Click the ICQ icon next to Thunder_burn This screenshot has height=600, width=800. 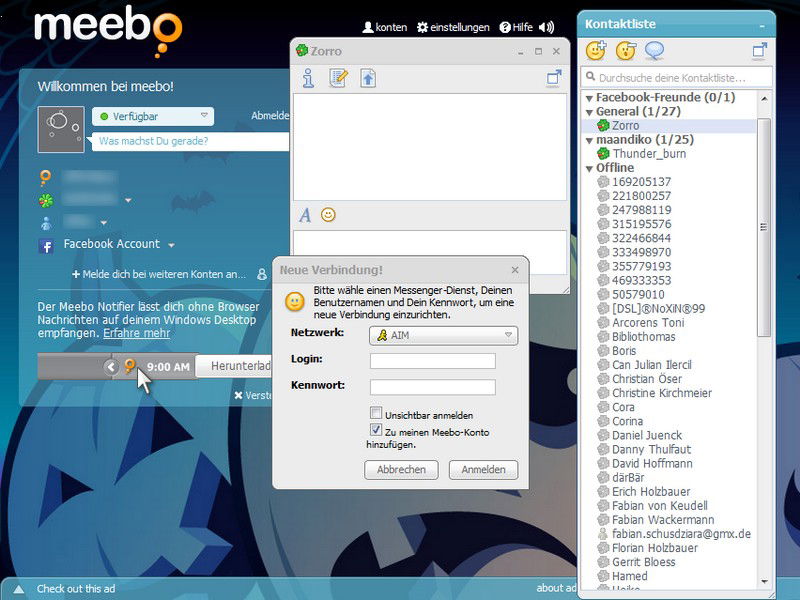(604, 154)
